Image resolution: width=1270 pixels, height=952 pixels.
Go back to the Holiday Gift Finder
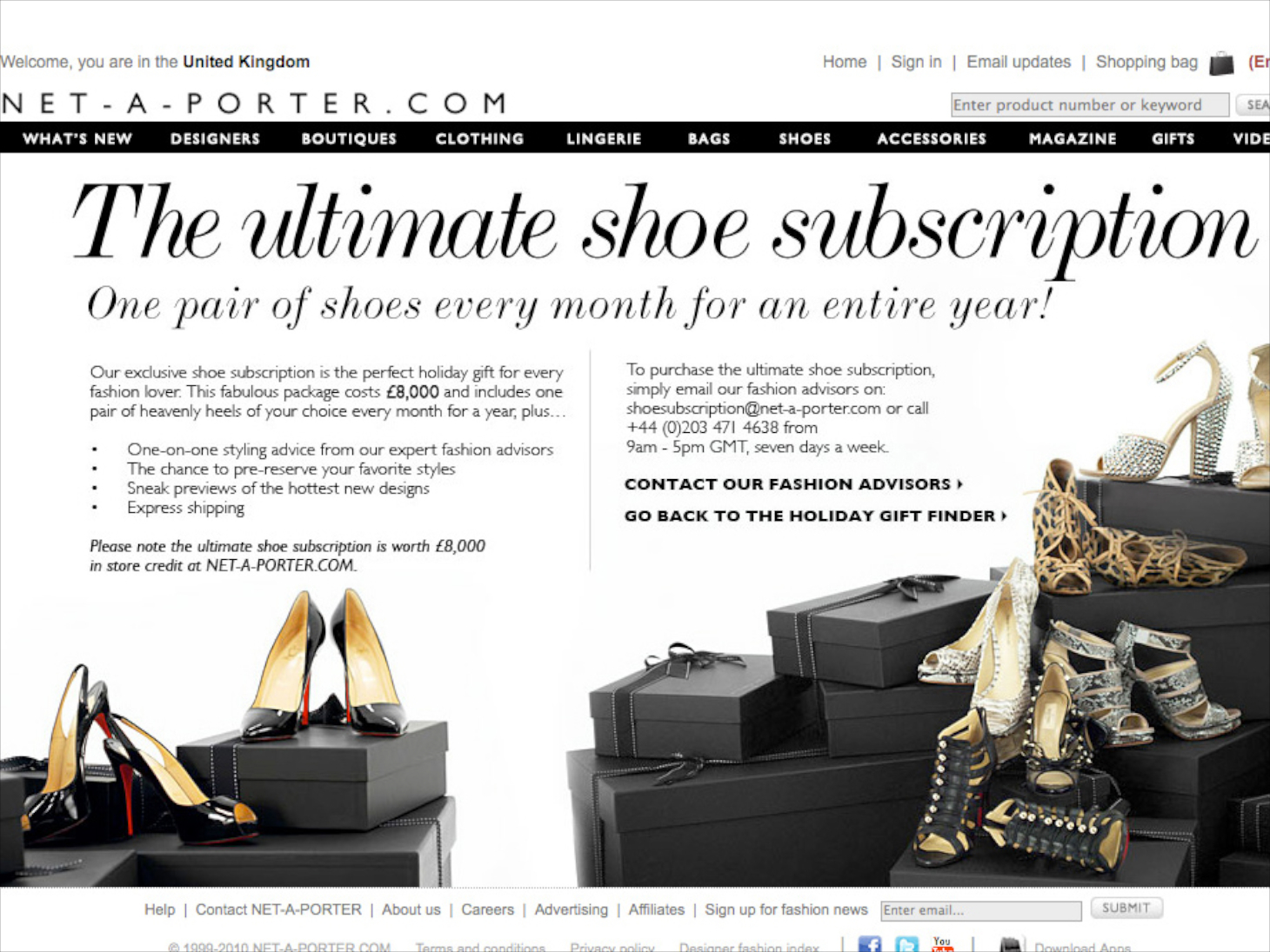click(815, 516)
